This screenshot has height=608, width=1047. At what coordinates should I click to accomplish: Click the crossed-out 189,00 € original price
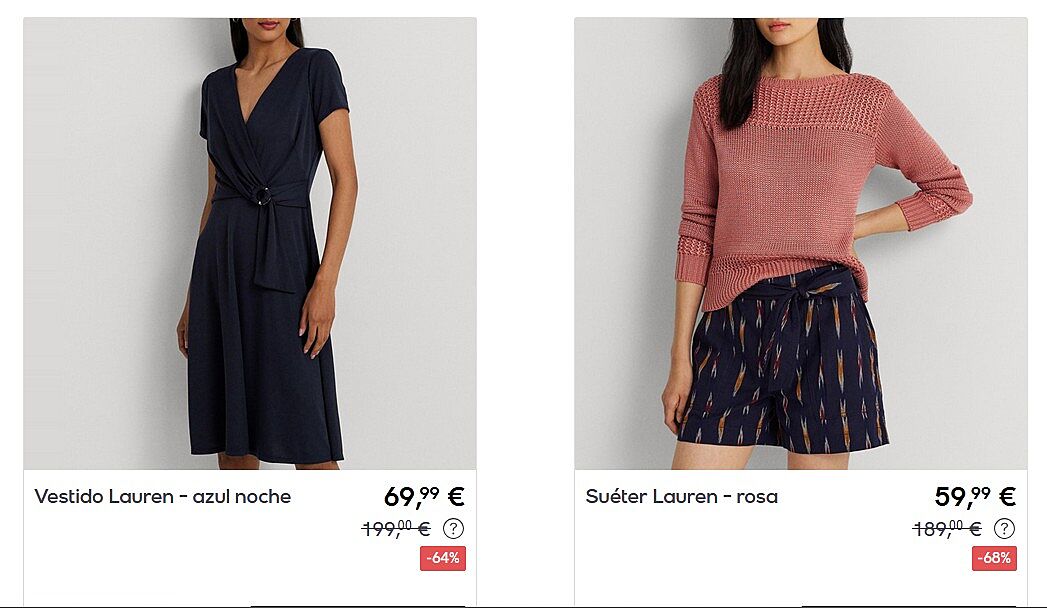tap(947, 529)
